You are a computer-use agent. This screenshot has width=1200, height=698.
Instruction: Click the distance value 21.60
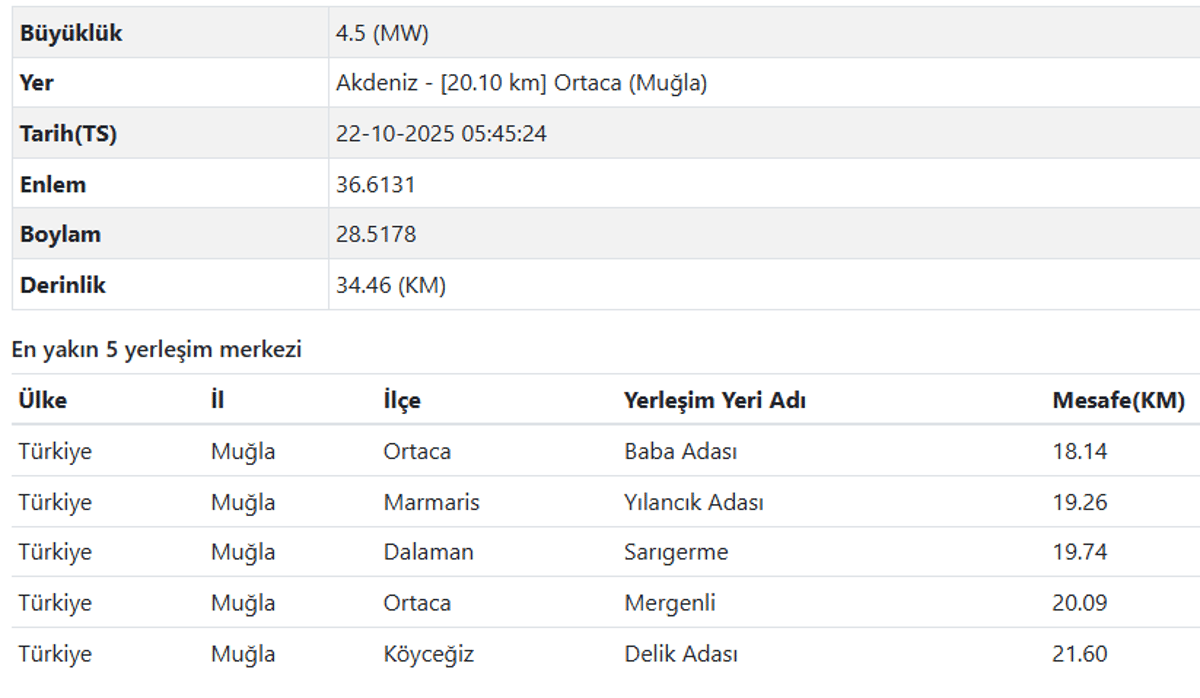pos(1081,654)
